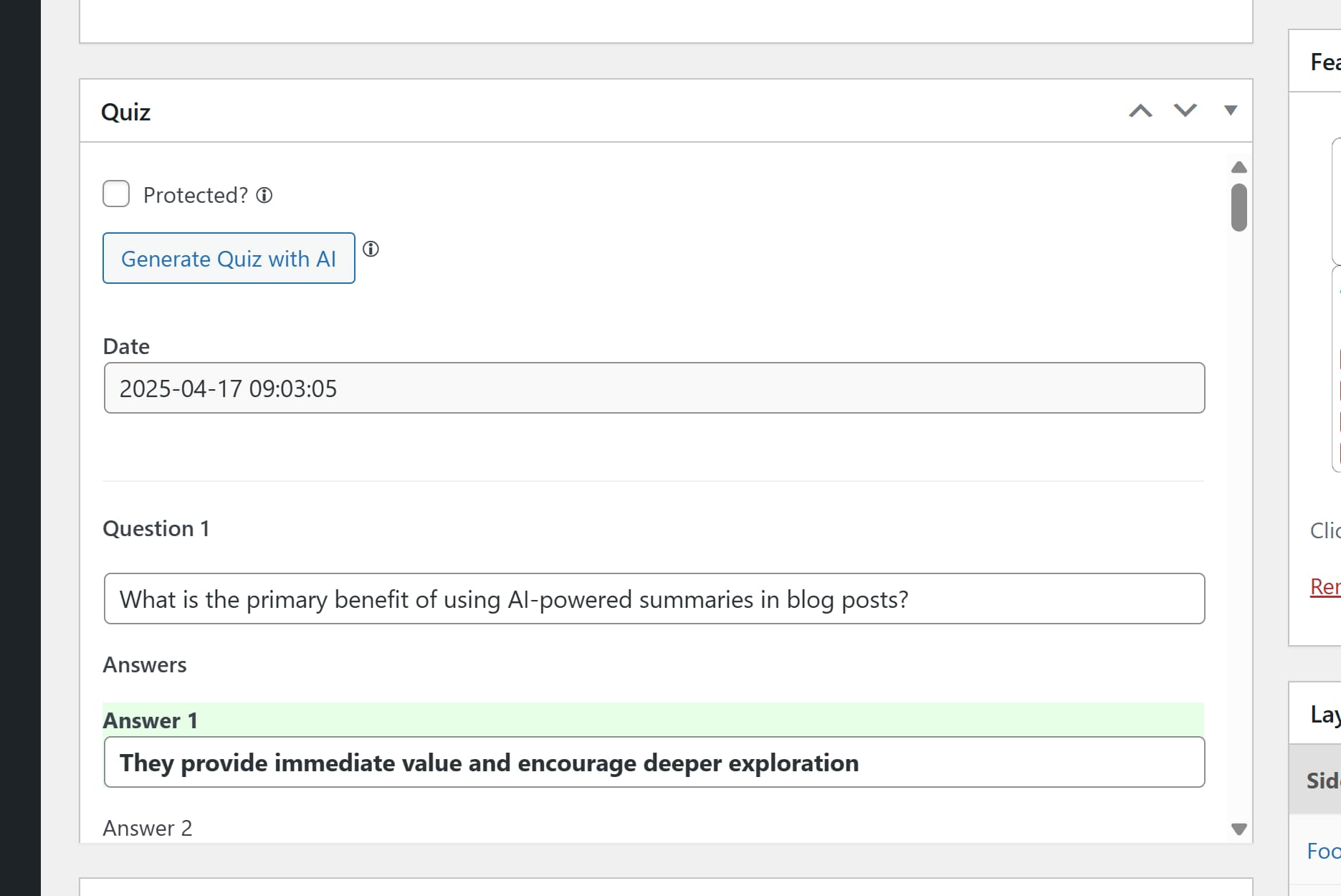Collapse the Quiz panel using triangle toggle
This screenshot has height=896, width=1341.
pyautogui.click(x=1231, y=110)
